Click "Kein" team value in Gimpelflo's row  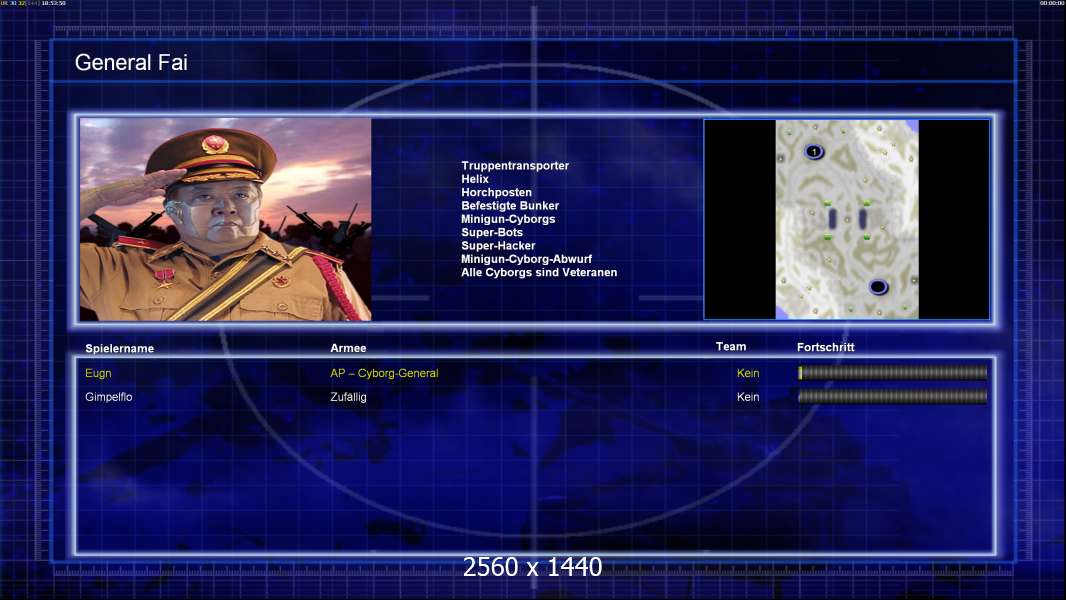coord(748,397)
